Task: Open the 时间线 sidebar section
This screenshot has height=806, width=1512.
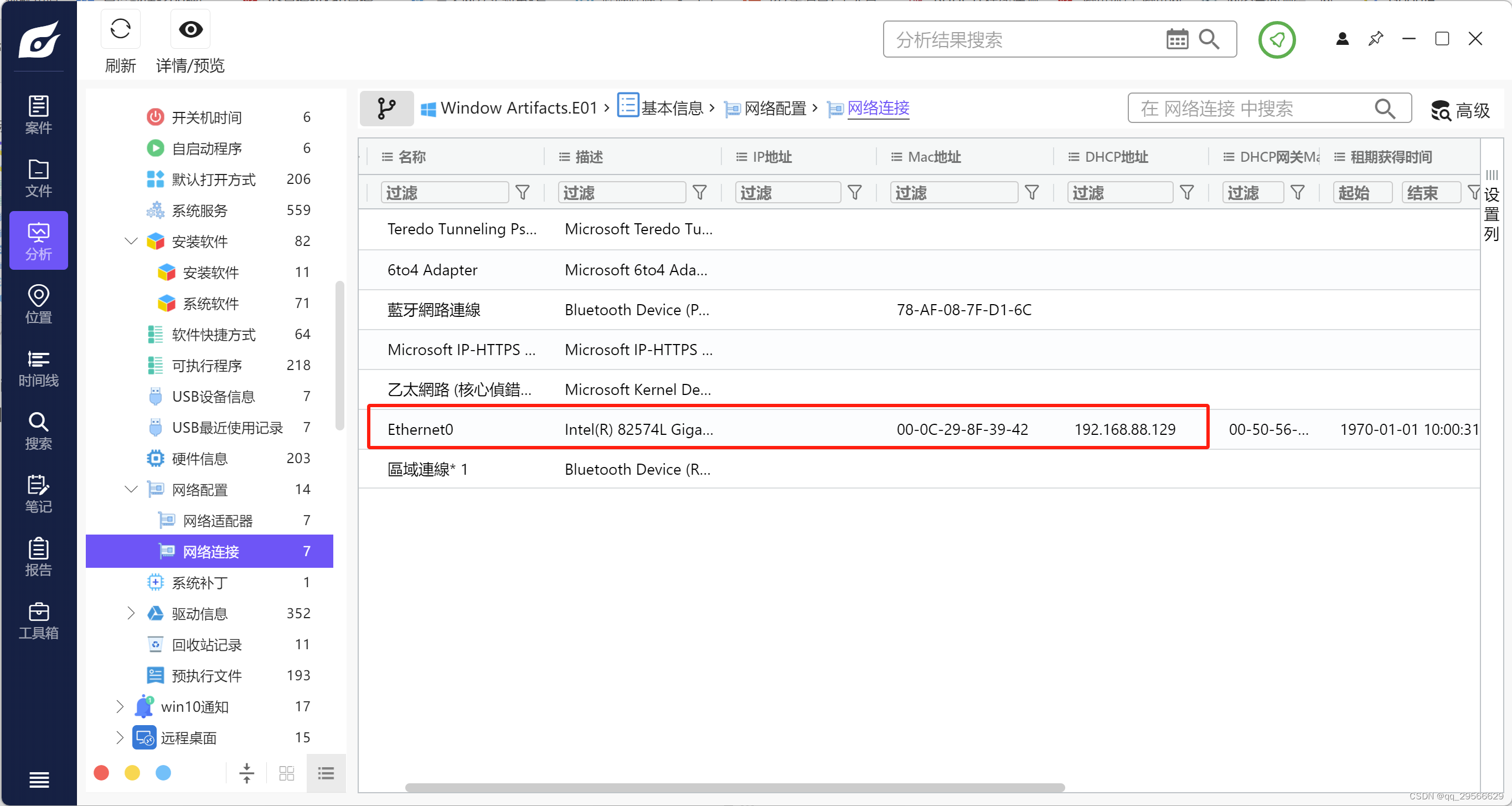Action: (39, 368)
